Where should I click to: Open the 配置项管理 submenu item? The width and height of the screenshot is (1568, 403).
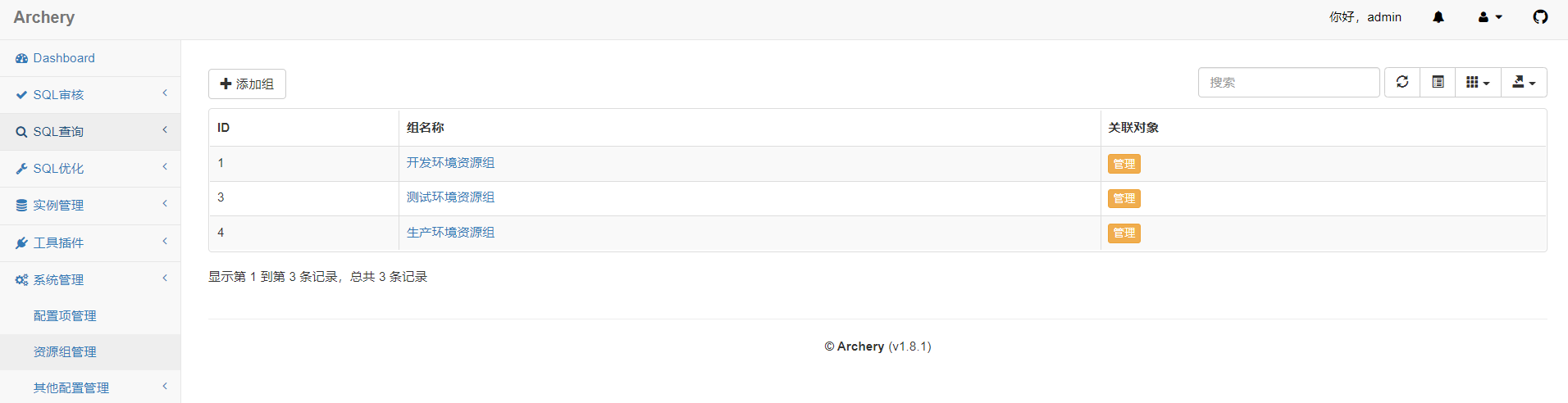click(x=65, y=316)
